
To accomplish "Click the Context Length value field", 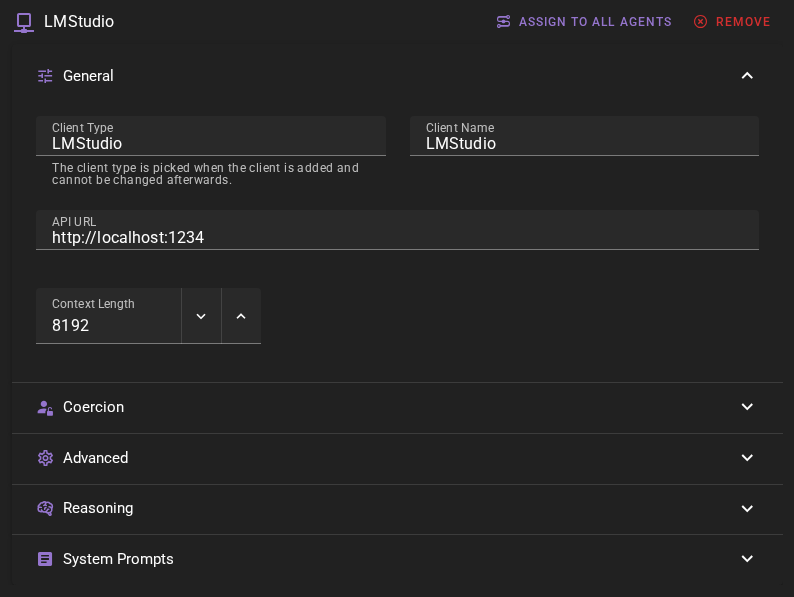I will pyautogui.click(x=108, y=316).
